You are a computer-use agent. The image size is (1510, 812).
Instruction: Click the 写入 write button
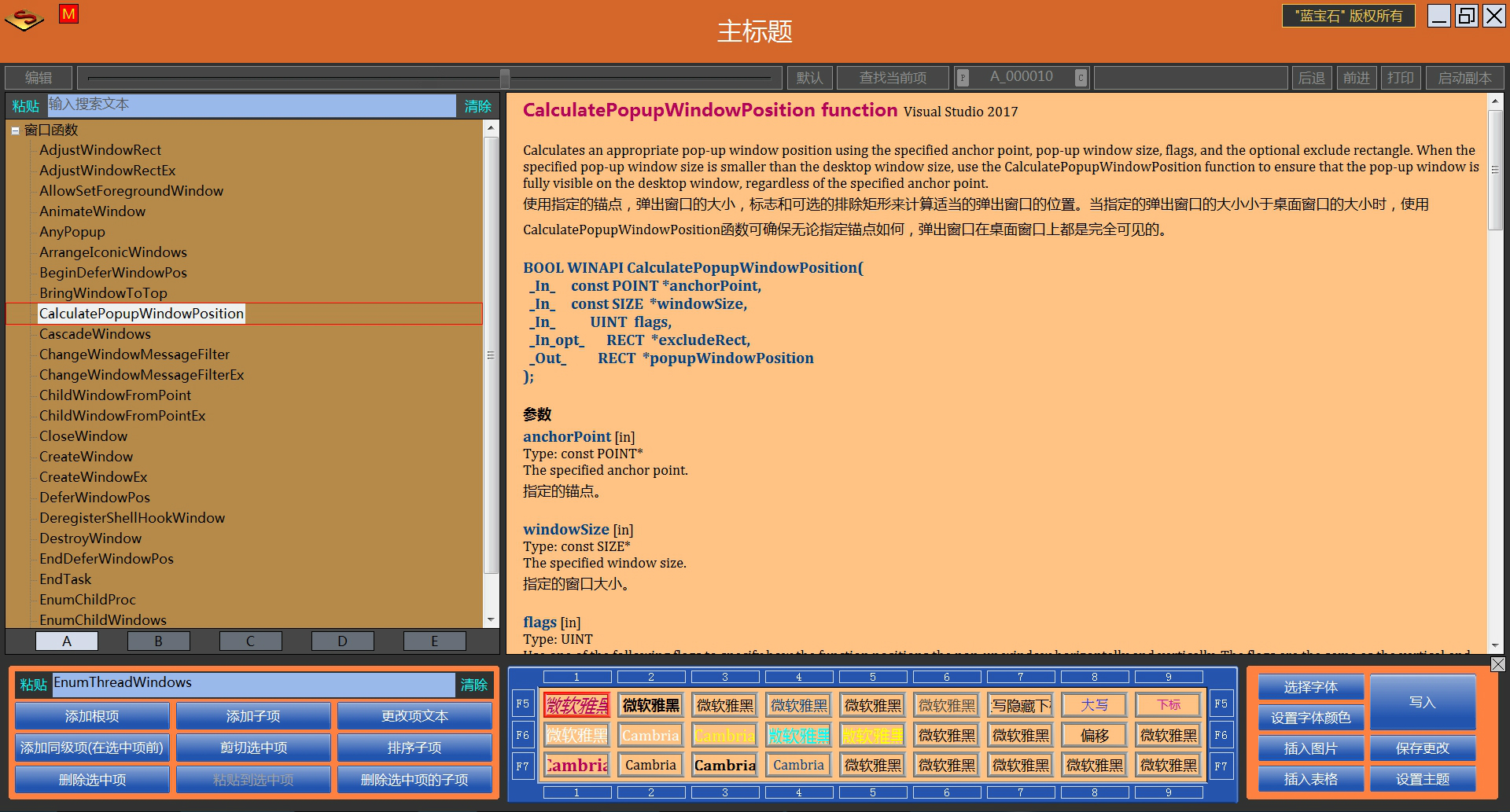click(x=1423, y=702)
